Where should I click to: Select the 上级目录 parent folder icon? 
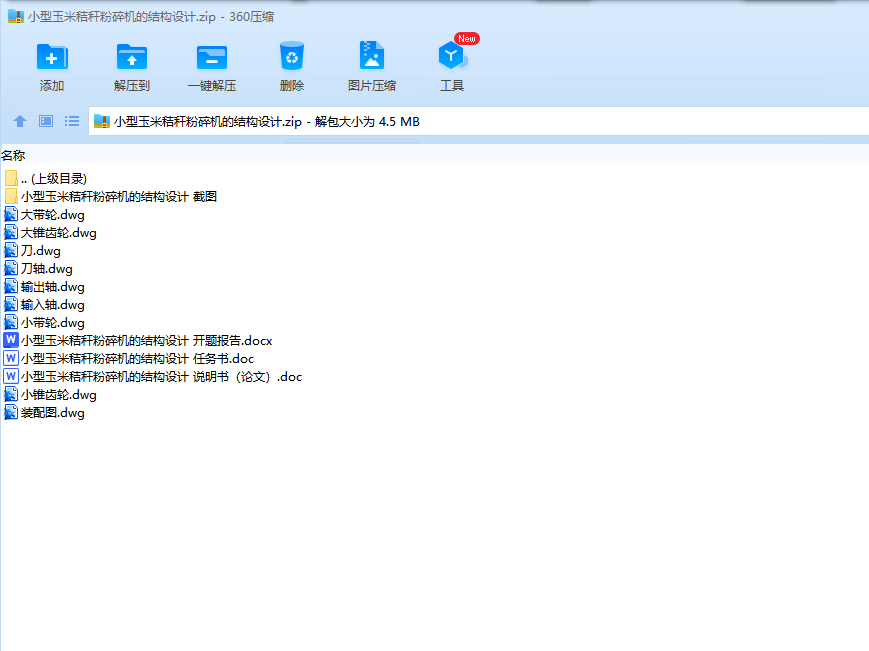(x=11, y=178)
